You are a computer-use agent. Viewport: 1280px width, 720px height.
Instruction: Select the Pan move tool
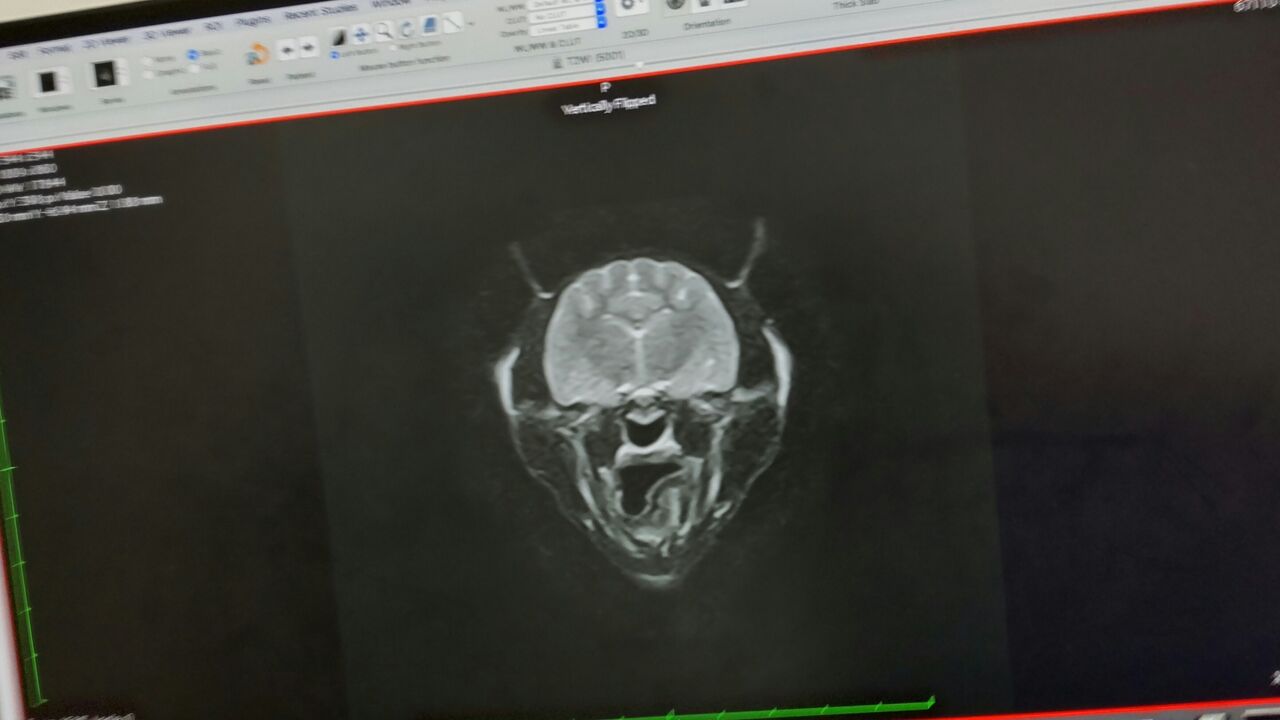(361, 35)
